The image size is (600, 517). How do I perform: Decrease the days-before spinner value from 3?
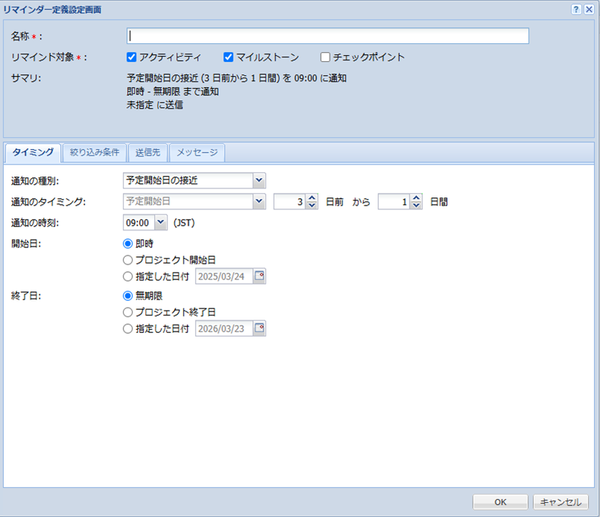click(311, 205)
